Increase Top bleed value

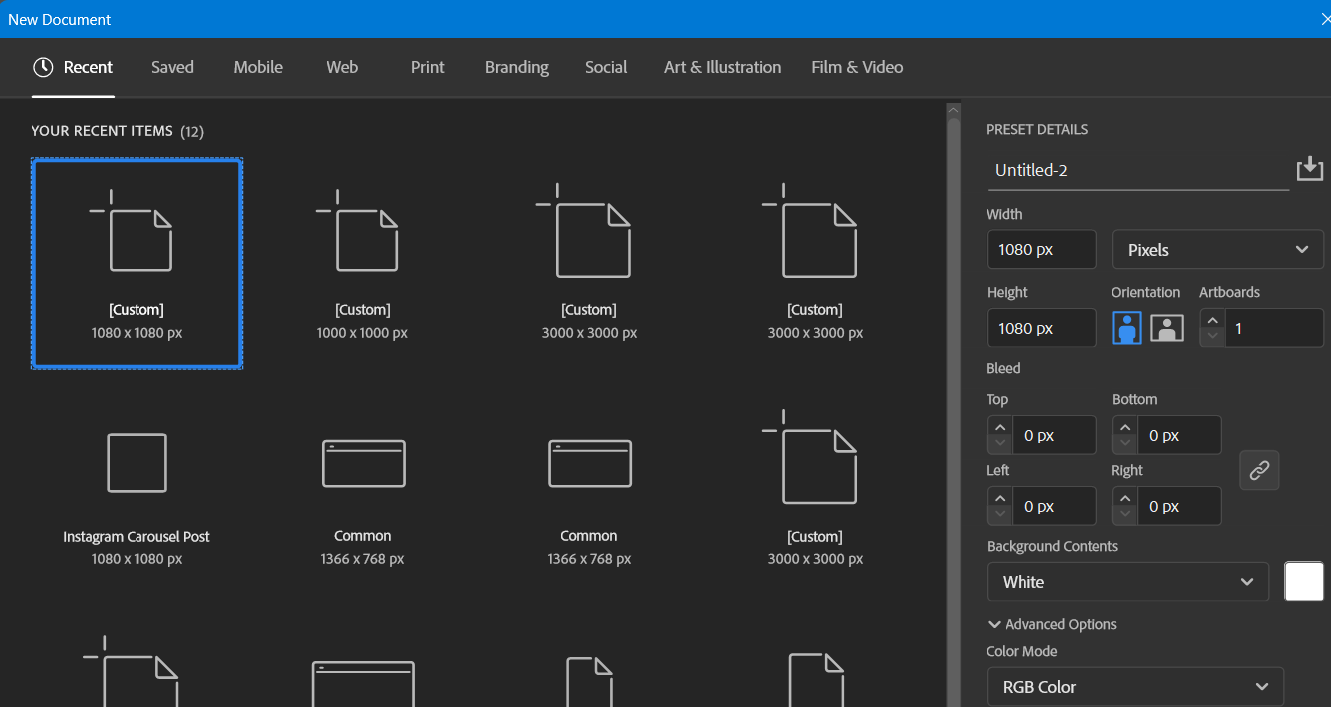tap(999, 427)
